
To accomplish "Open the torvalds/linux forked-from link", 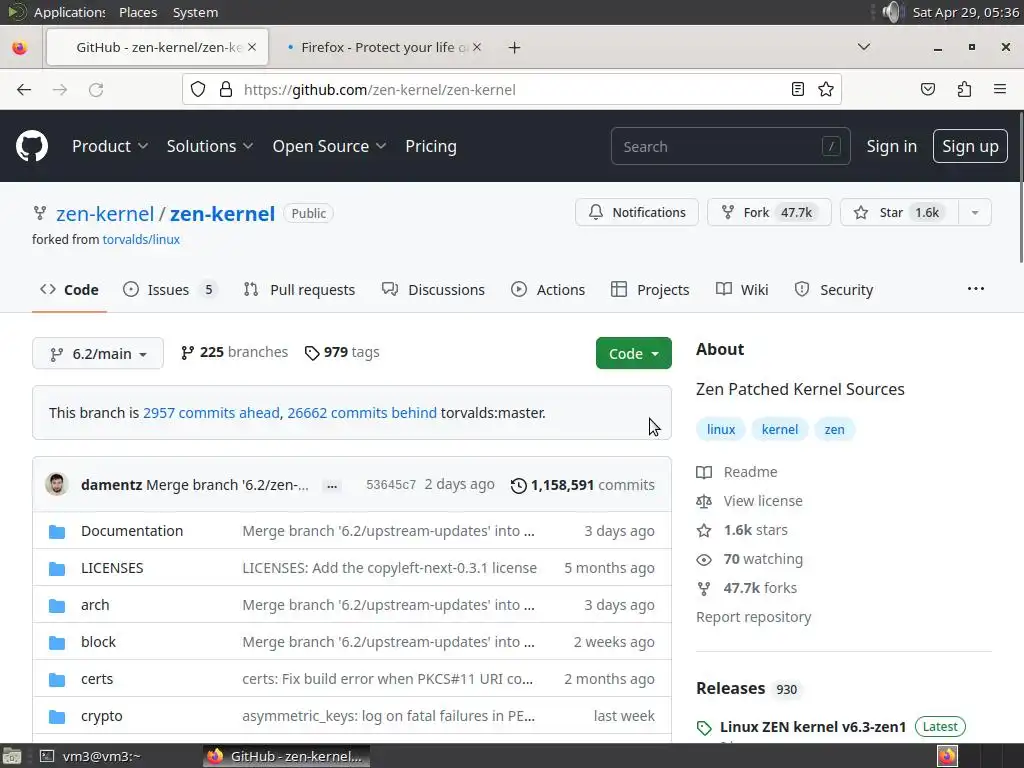I will point(141,239).
